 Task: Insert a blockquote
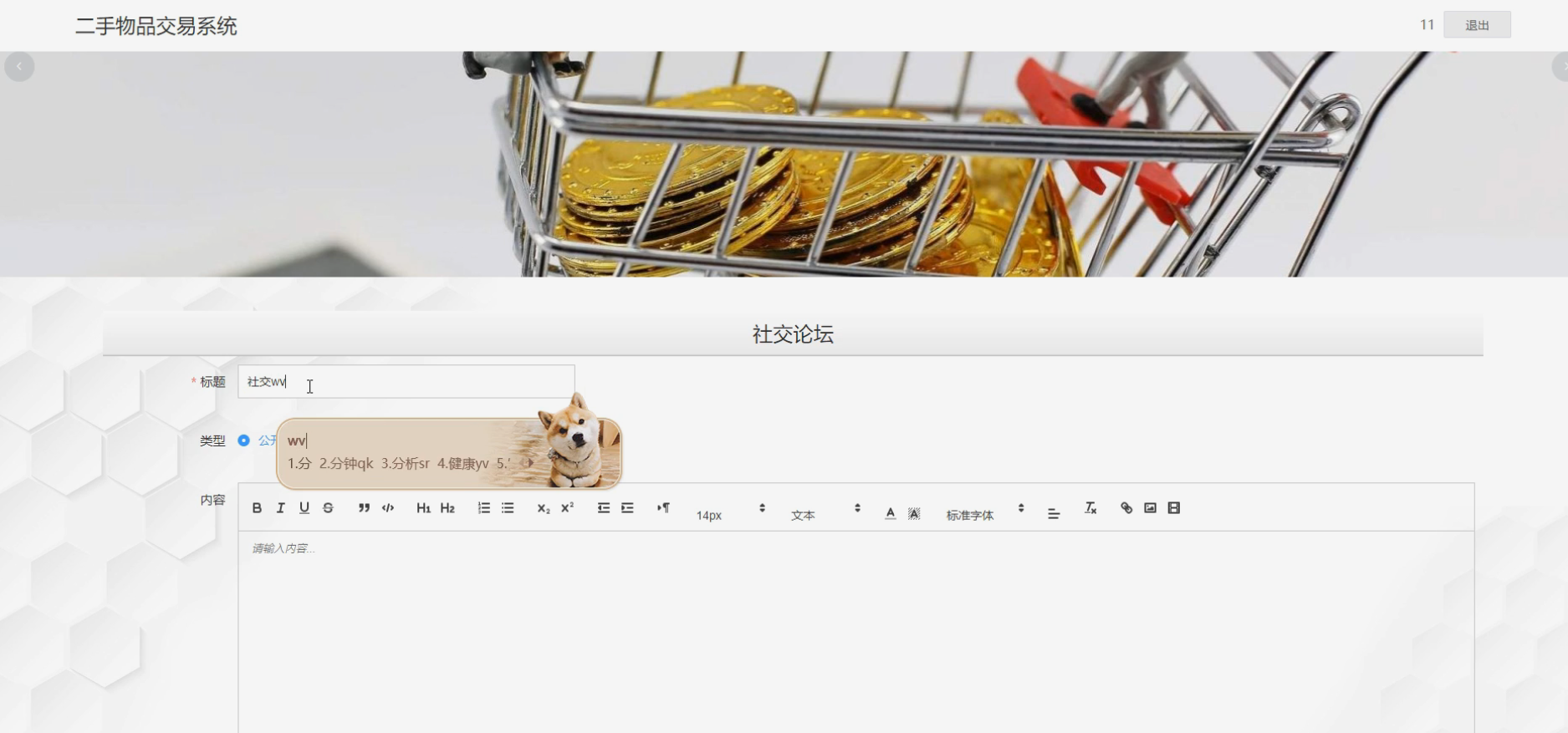click(364, 508)
